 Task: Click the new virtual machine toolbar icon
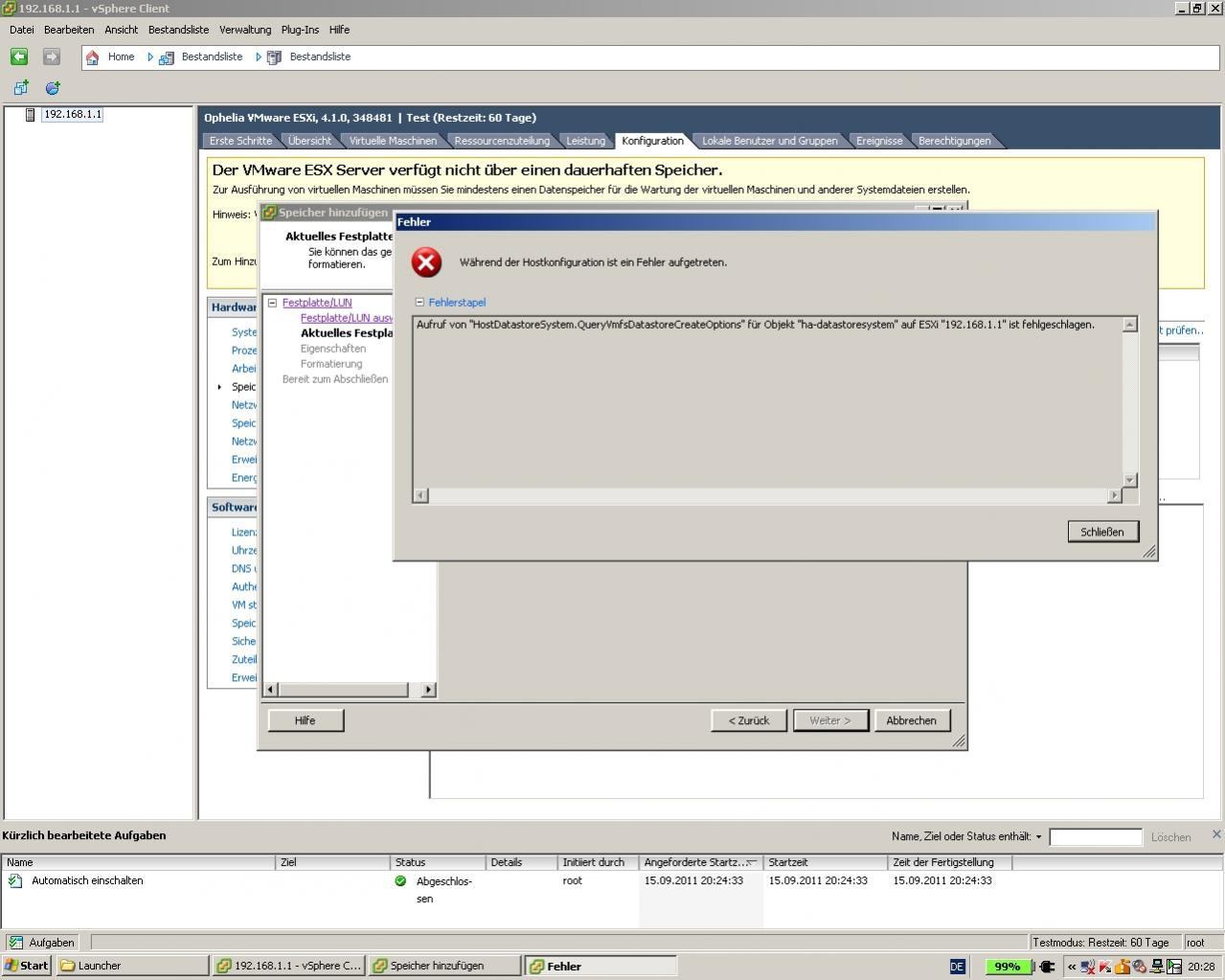(21, 88)
